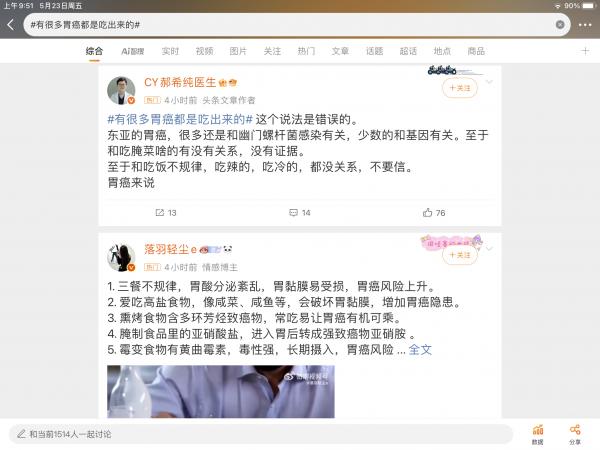Follow CY郝希纯医生 with +关注 button
The image size is (600, 450).
460,88
